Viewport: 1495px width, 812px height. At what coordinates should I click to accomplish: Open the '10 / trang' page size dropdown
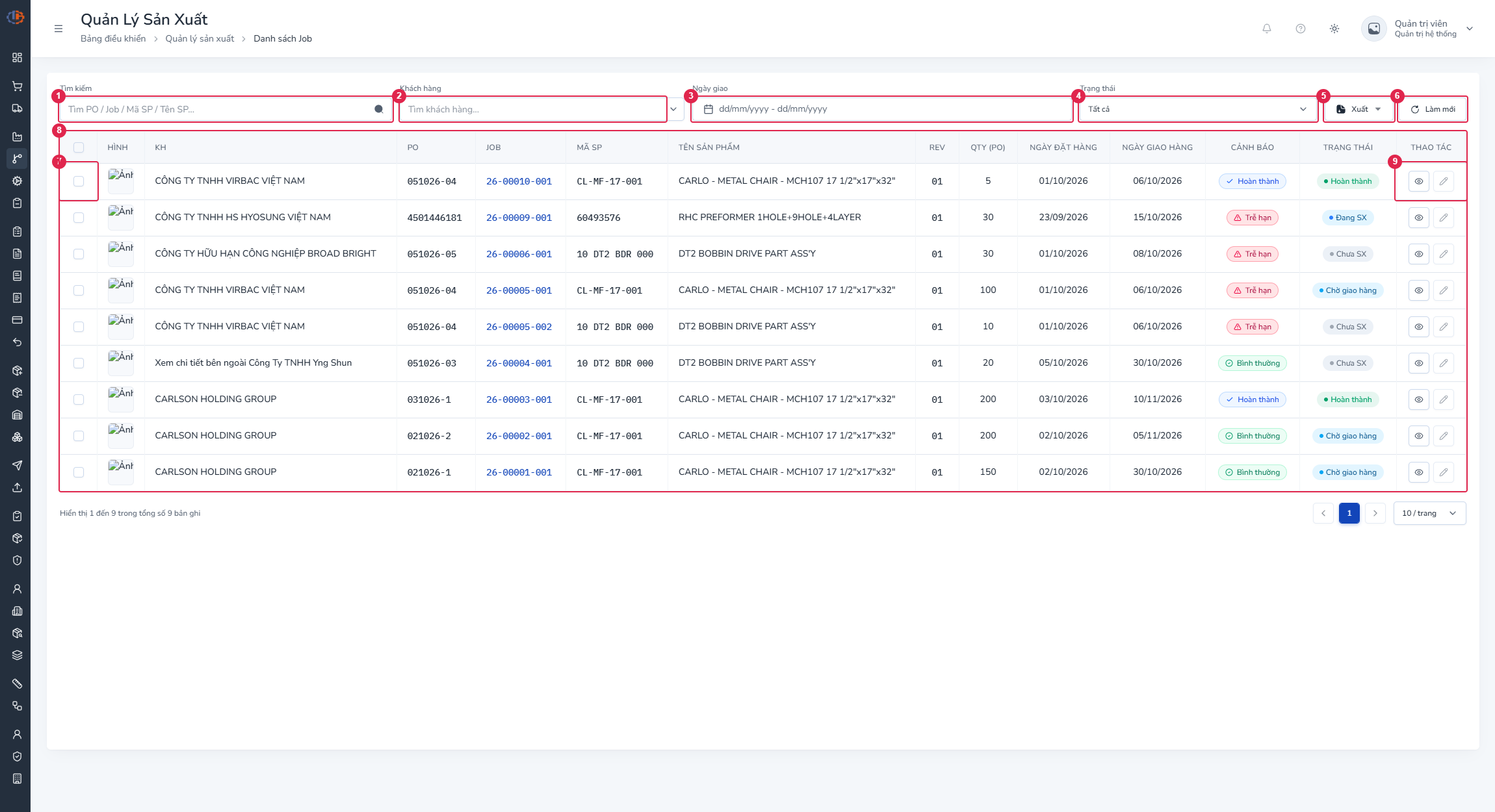pos(1429,513)
